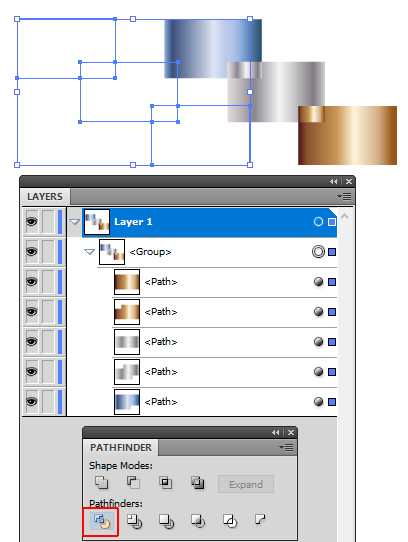Click <Group> selection indicator square
408x542 pixels.
coord(332,252)
